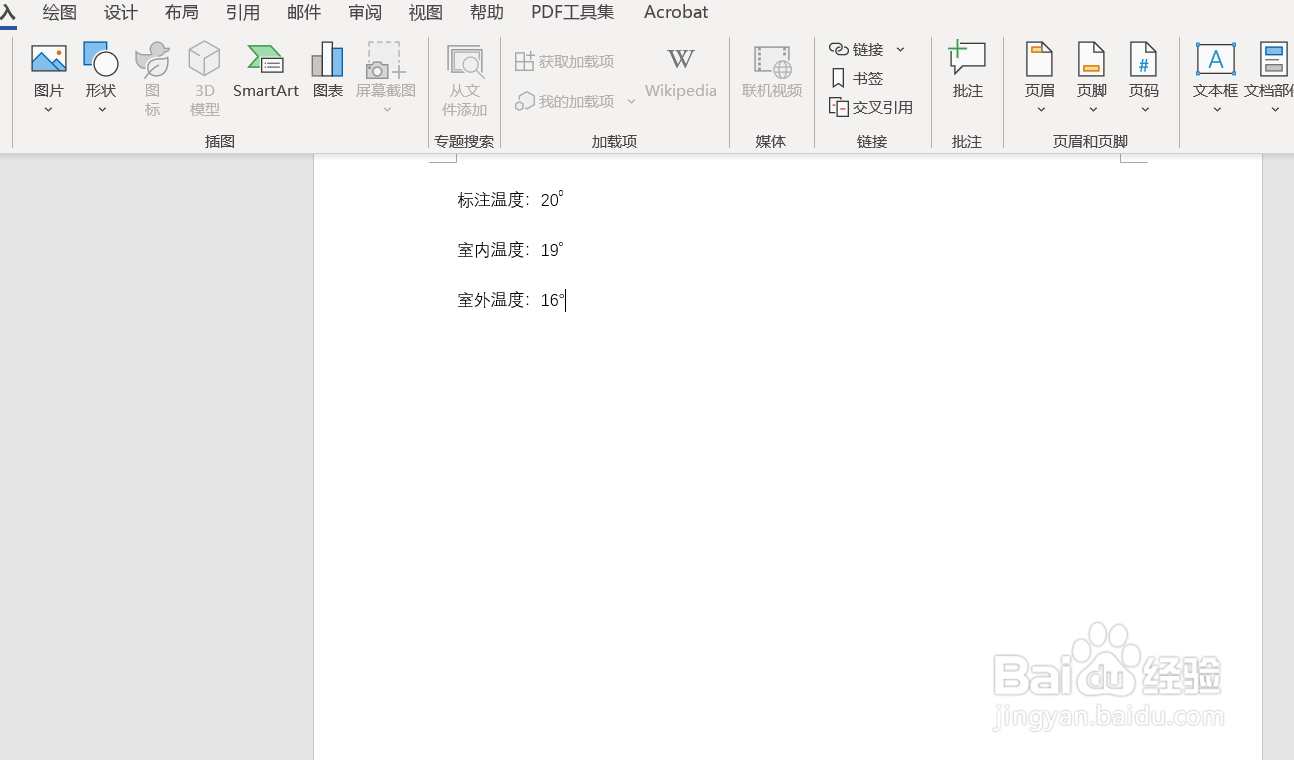Screen dimensions: 1294x760
Task: Expand the 文本框 dropdown arrow
Action: point(1216,110)
